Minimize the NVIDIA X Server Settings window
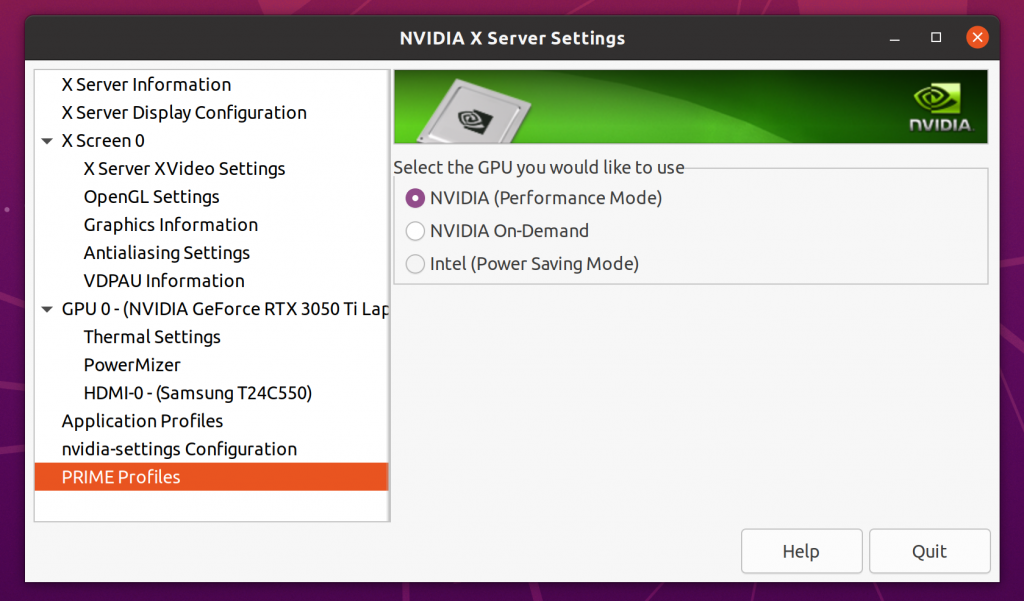The width and height of the screenshot is (1024, 601). (895, 38)
